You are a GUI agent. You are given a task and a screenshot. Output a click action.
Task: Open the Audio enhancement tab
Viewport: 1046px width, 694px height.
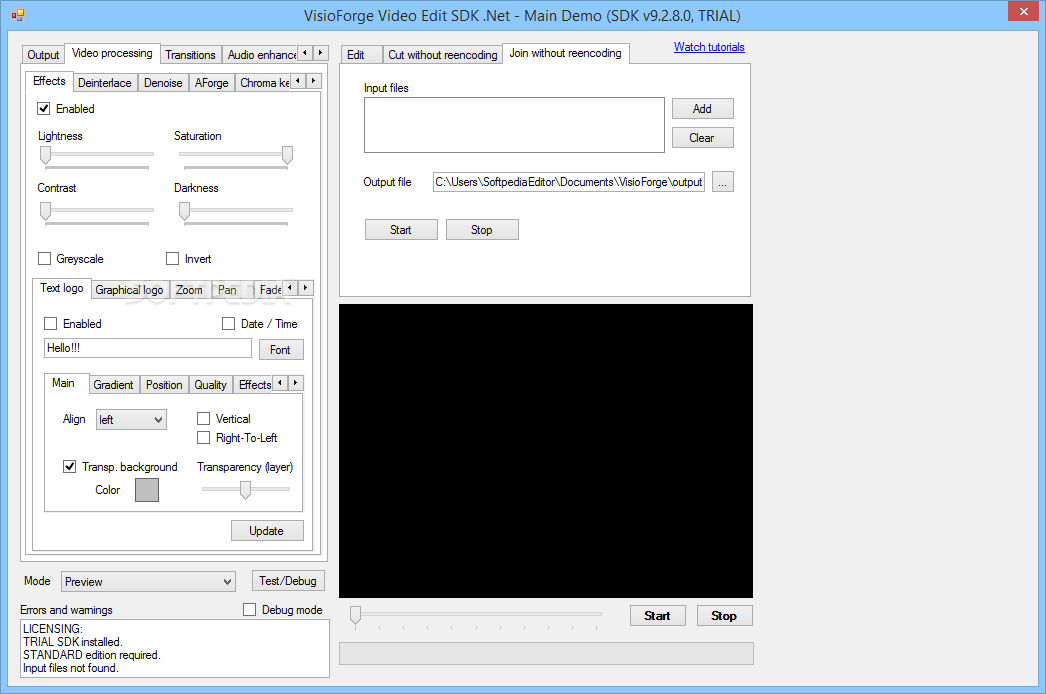point(262,55)
